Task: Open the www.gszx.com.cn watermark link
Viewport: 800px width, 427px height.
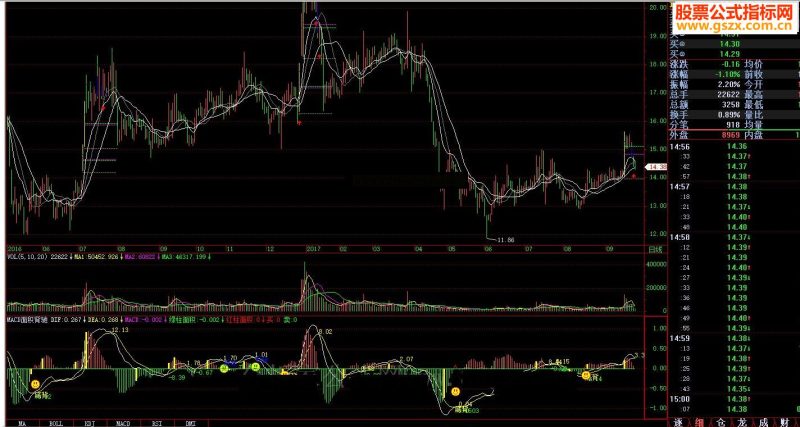Action: [x=734, y=26]
